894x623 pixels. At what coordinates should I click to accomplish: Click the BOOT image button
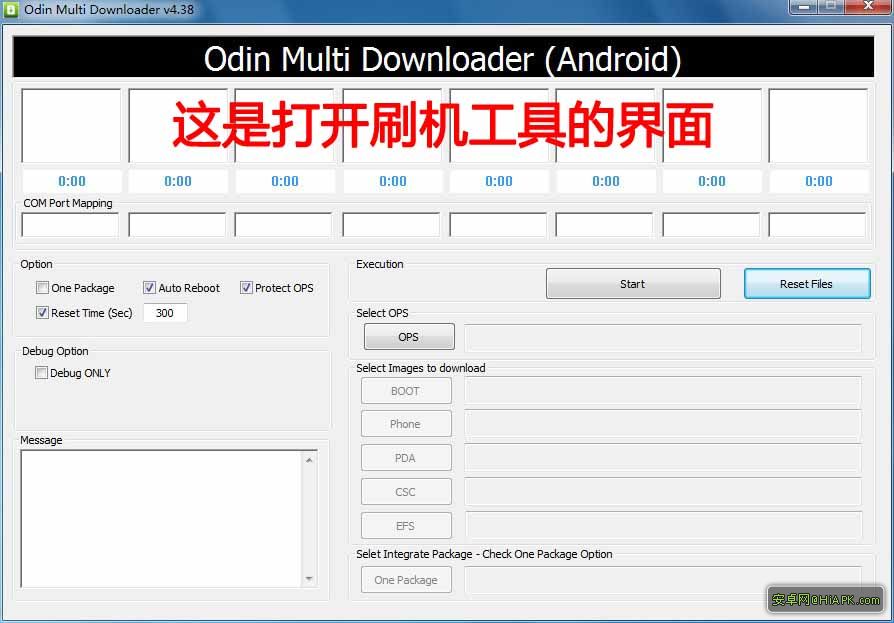click(x=406, y=391)
